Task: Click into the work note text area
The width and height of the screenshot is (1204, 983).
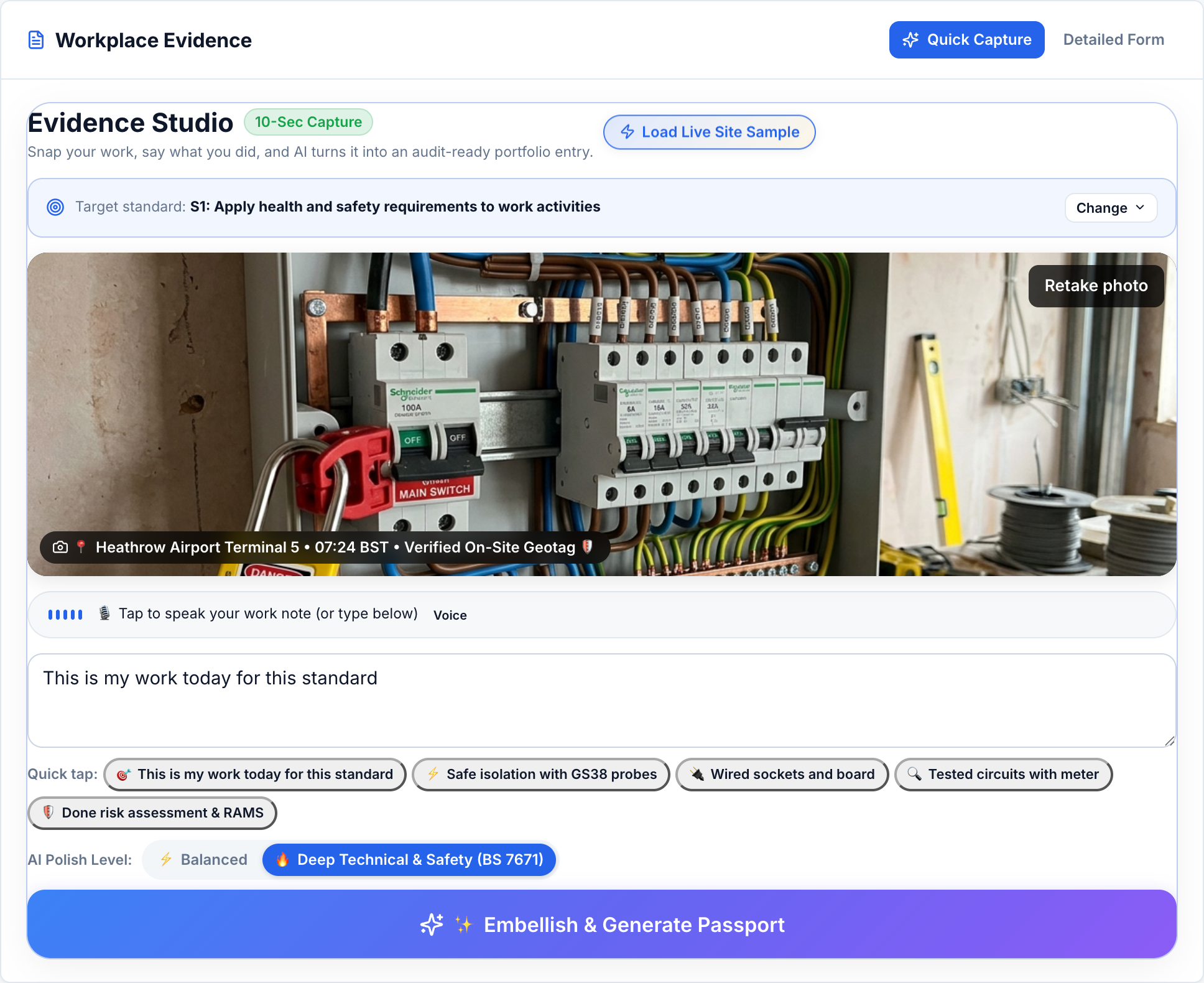Action: [601, 701]
